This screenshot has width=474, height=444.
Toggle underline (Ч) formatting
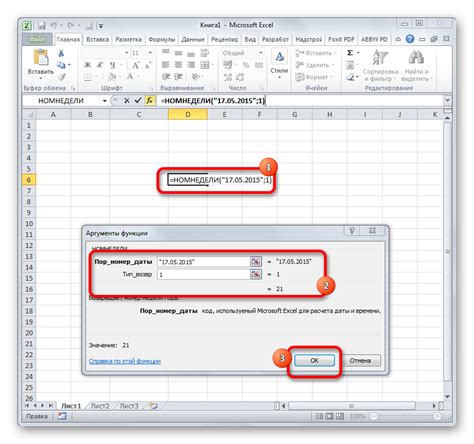tap(113, 65)
